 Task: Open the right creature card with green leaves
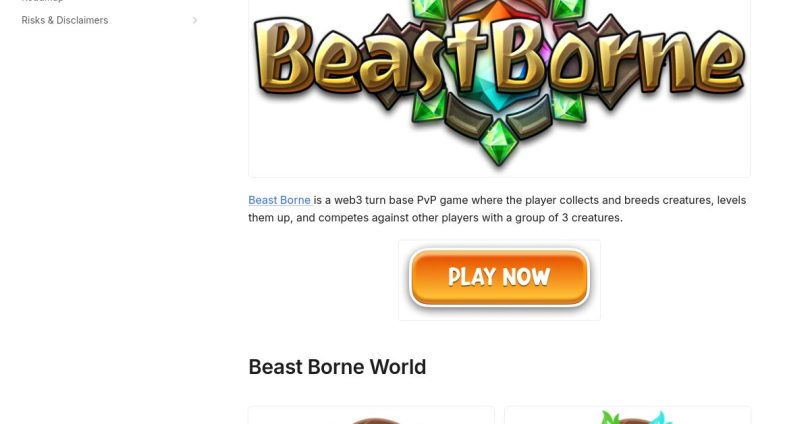point(627,416)
